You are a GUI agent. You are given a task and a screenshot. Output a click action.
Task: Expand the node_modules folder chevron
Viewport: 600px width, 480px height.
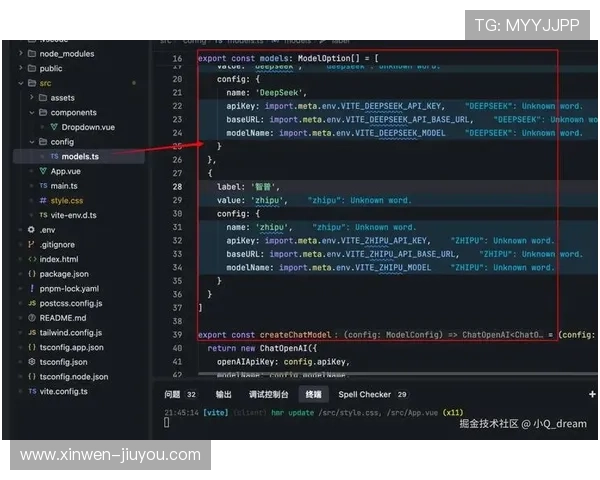(21, 54)
